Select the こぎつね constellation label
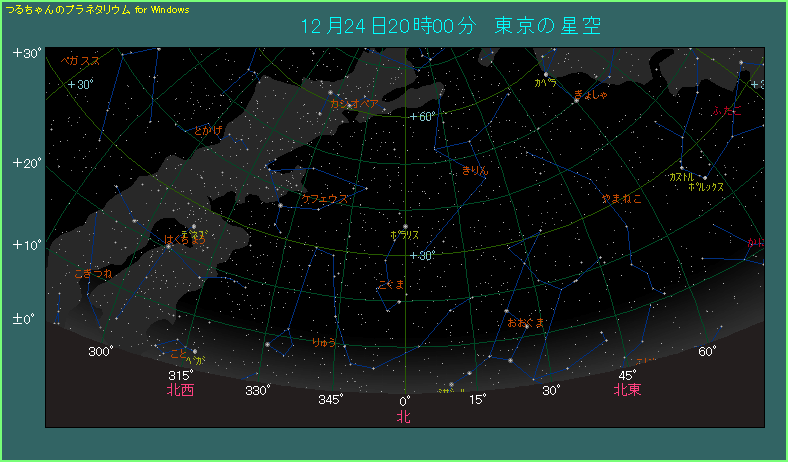788x462 pixels. [93, 273]
